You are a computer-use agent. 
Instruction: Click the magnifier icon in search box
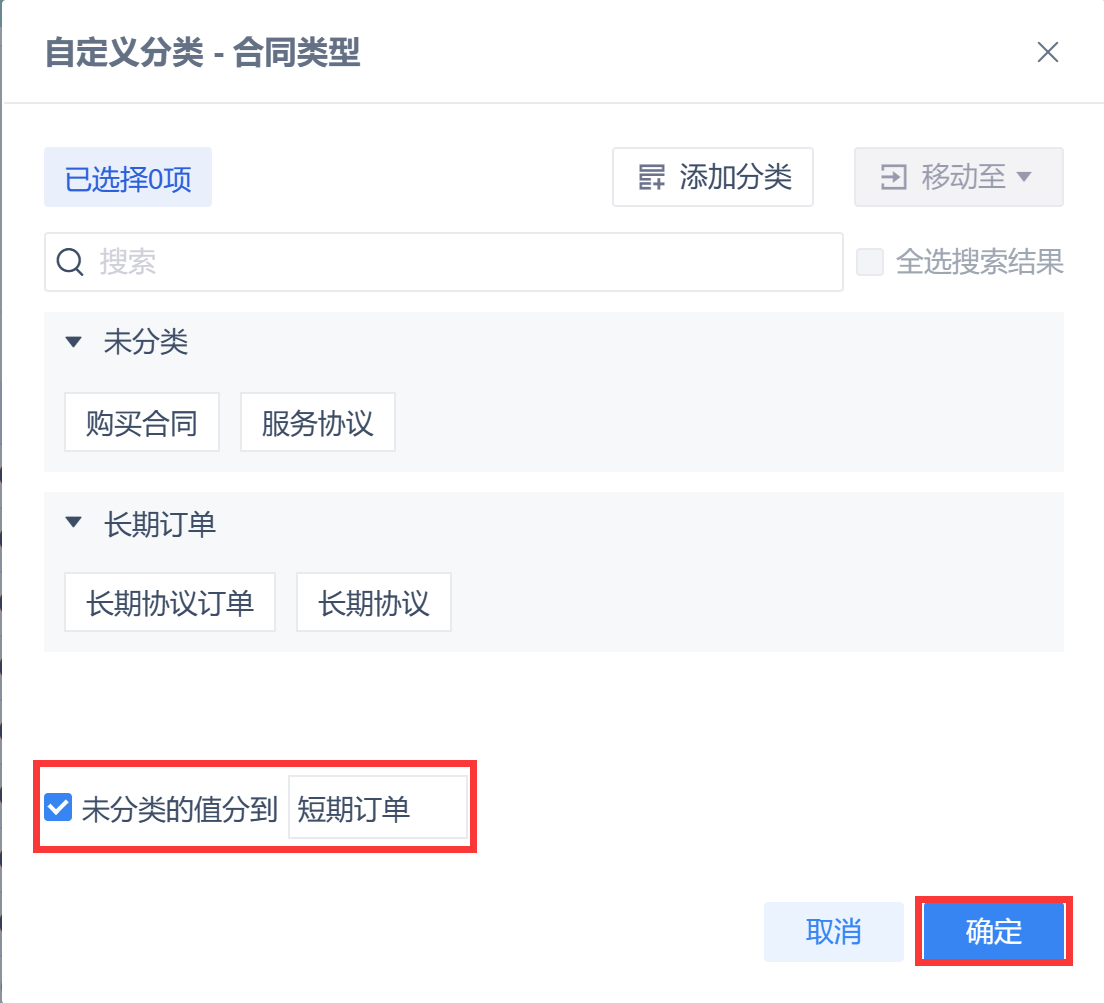tap(70, 263)
